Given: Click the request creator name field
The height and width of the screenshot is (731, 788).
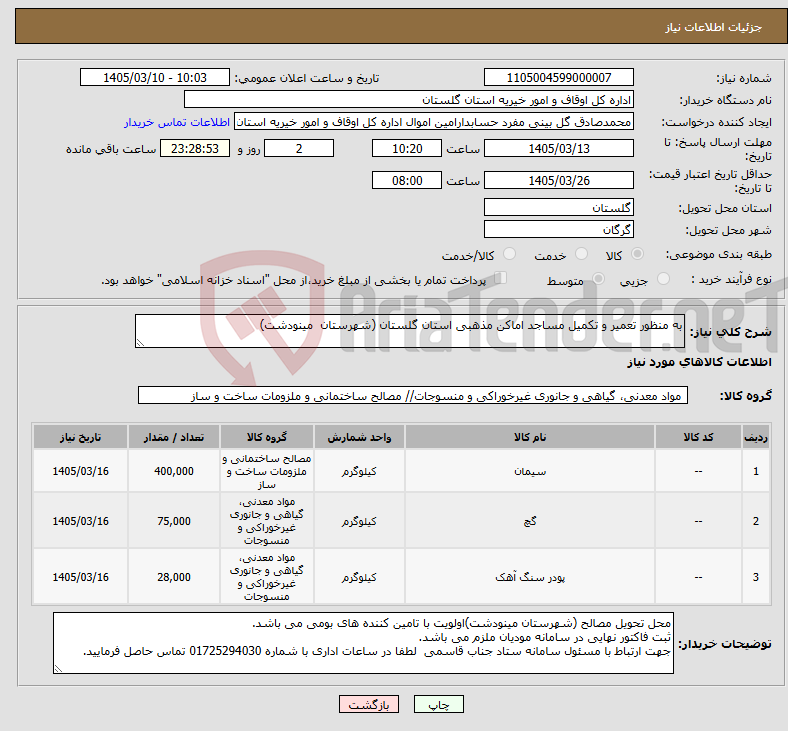Looking at the screenshot, I should (434, 122).
